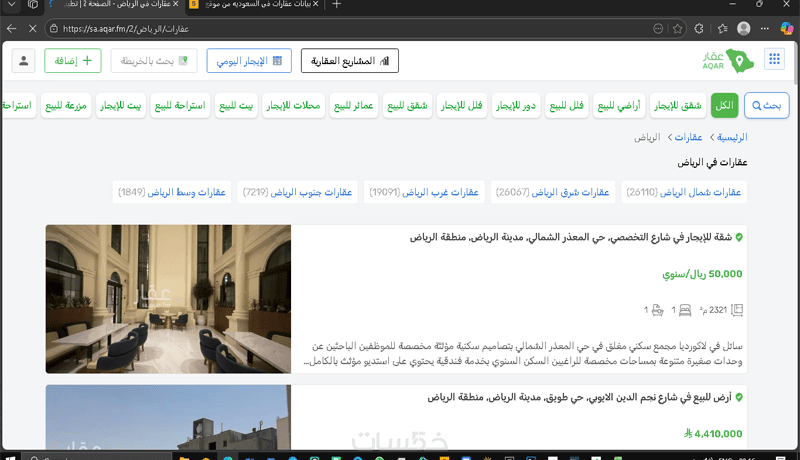Select محلات للإيجار category
The image size is (800, 460).
point(293,105)
